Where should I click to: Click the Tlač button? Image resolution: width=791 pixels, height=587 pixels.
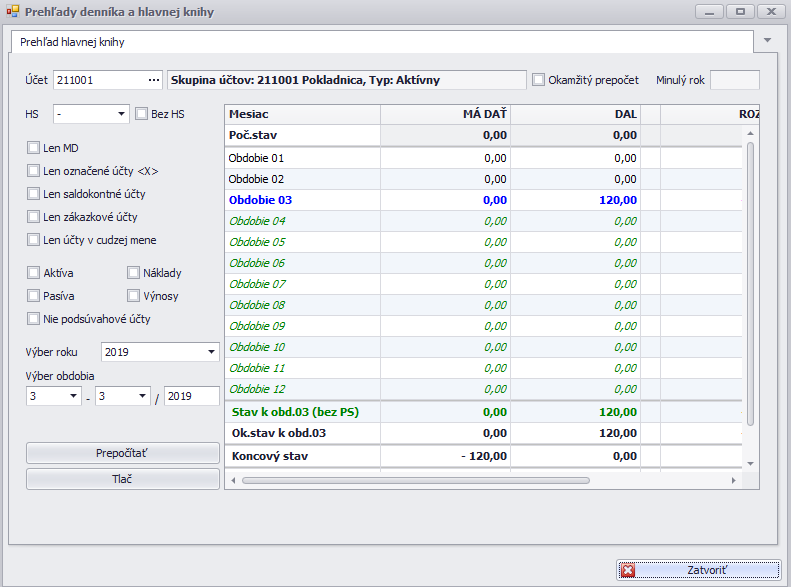(122, 479)
